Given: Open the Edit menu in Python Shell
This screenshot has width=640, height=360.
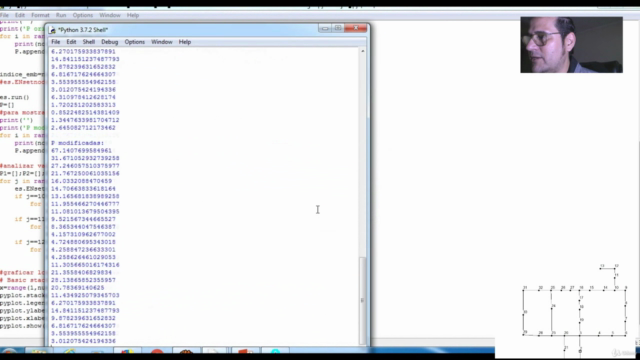Looking at the screenshot, I should tap(71, 42).
